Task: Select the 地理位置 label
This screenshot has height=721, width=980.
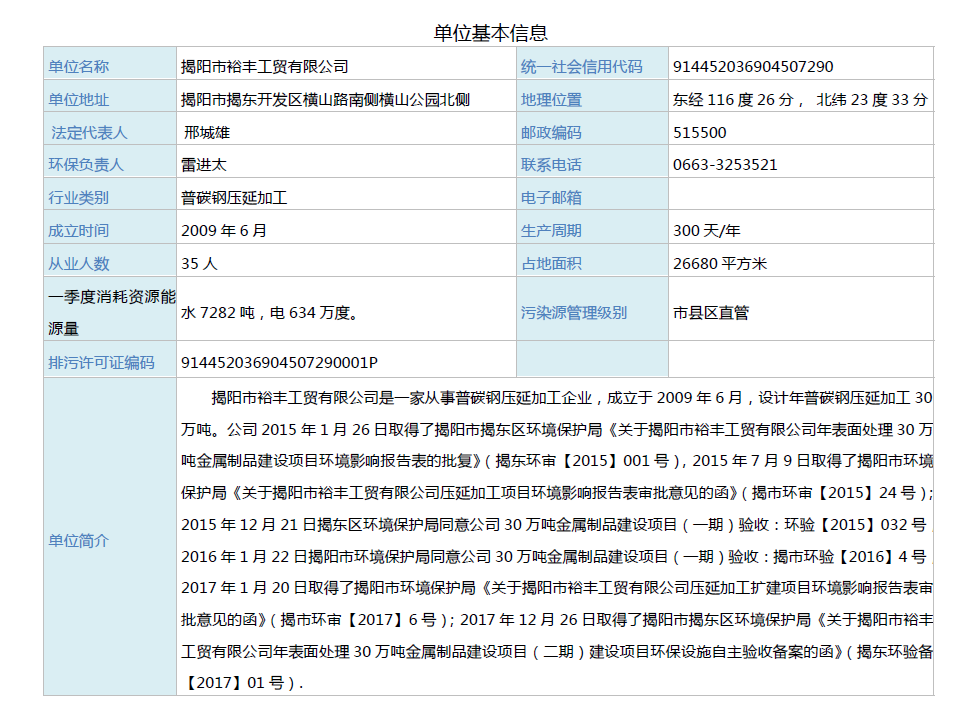Action: (x=551, y=99)
